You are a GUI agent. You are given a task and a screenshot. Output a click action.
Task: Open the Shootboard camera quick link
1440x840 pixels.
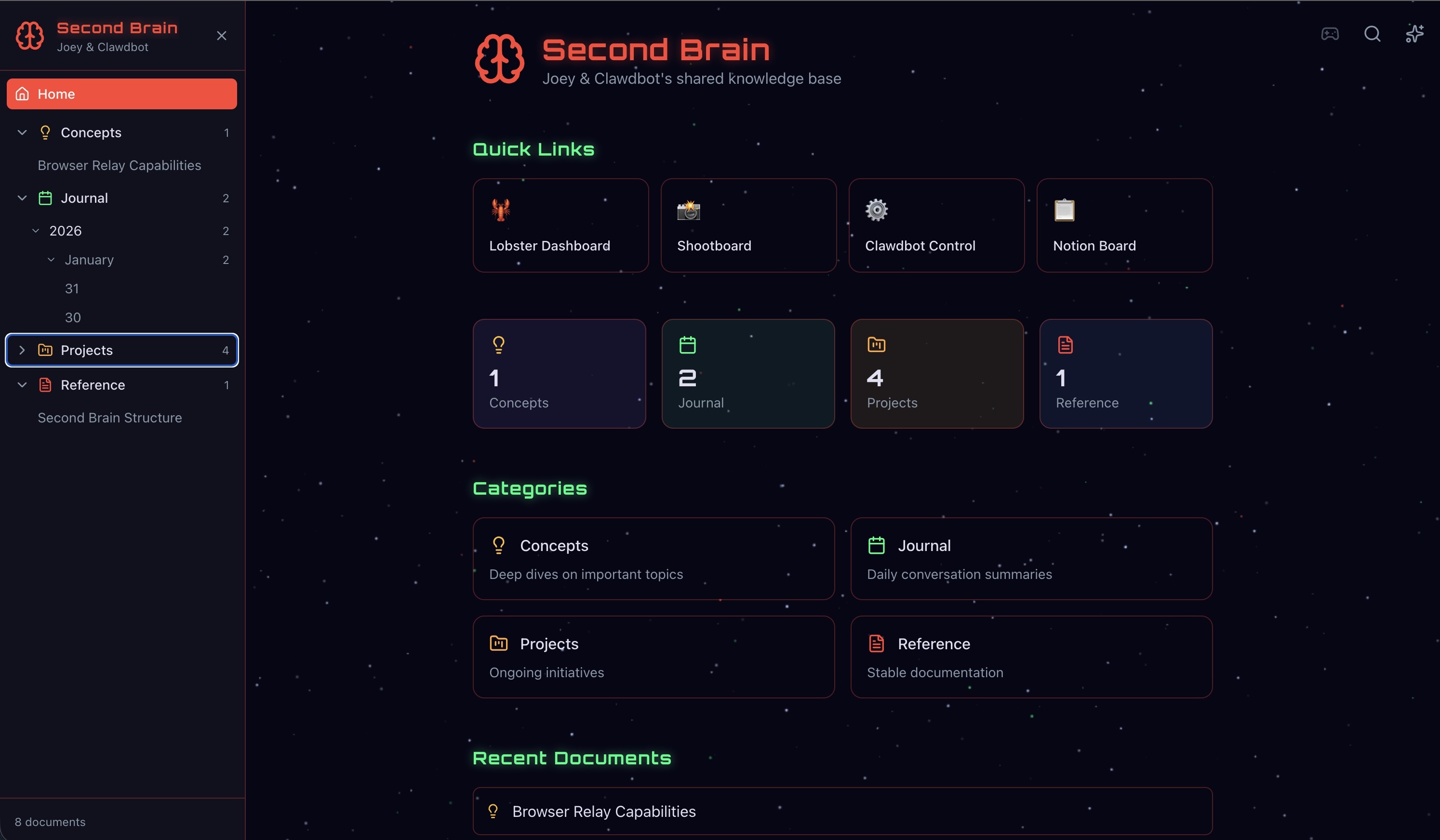[748, 225]
